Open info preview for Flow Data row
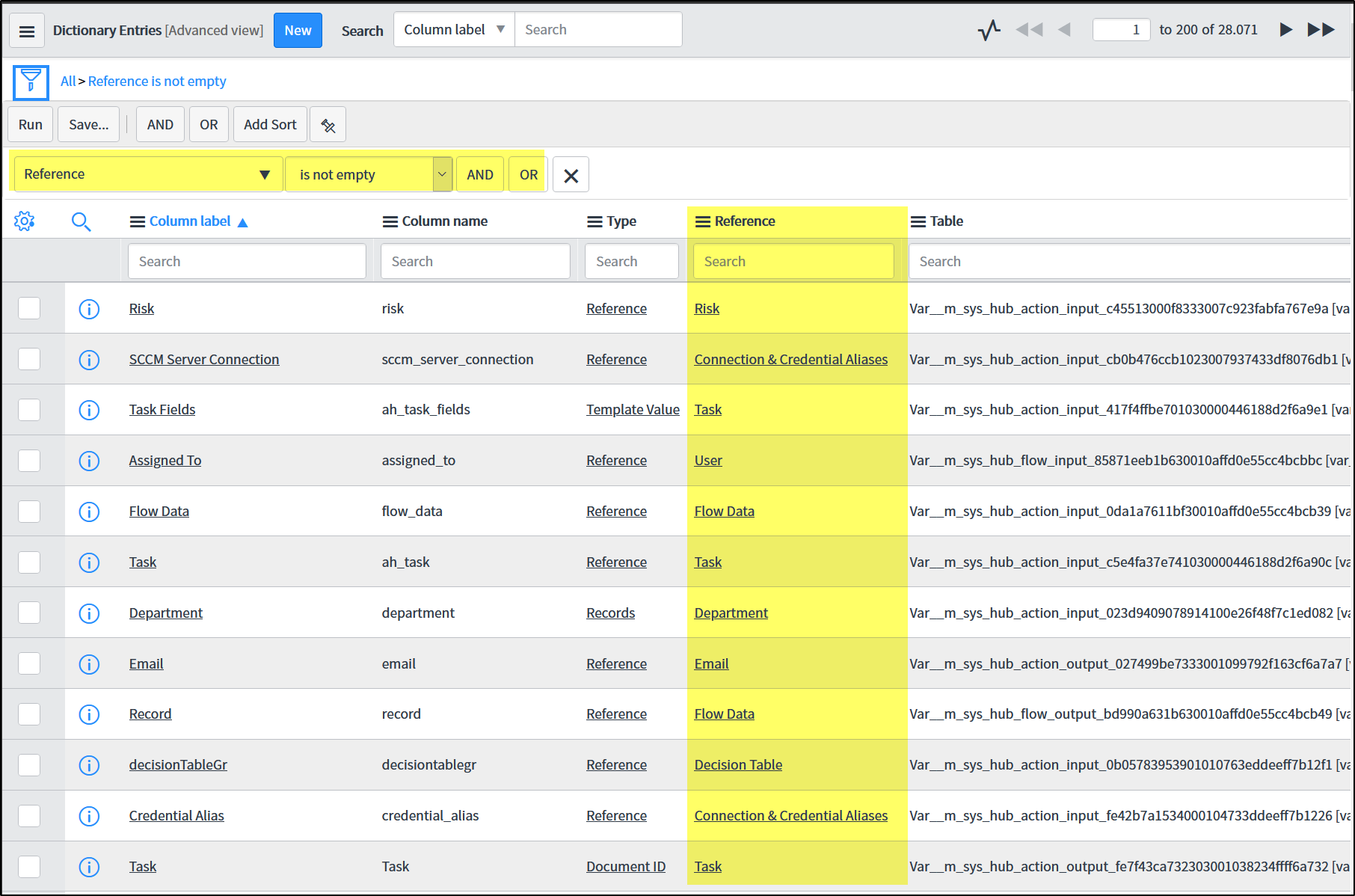The height and width of the screenshot is (896, 1355). (x=89, y=512)
